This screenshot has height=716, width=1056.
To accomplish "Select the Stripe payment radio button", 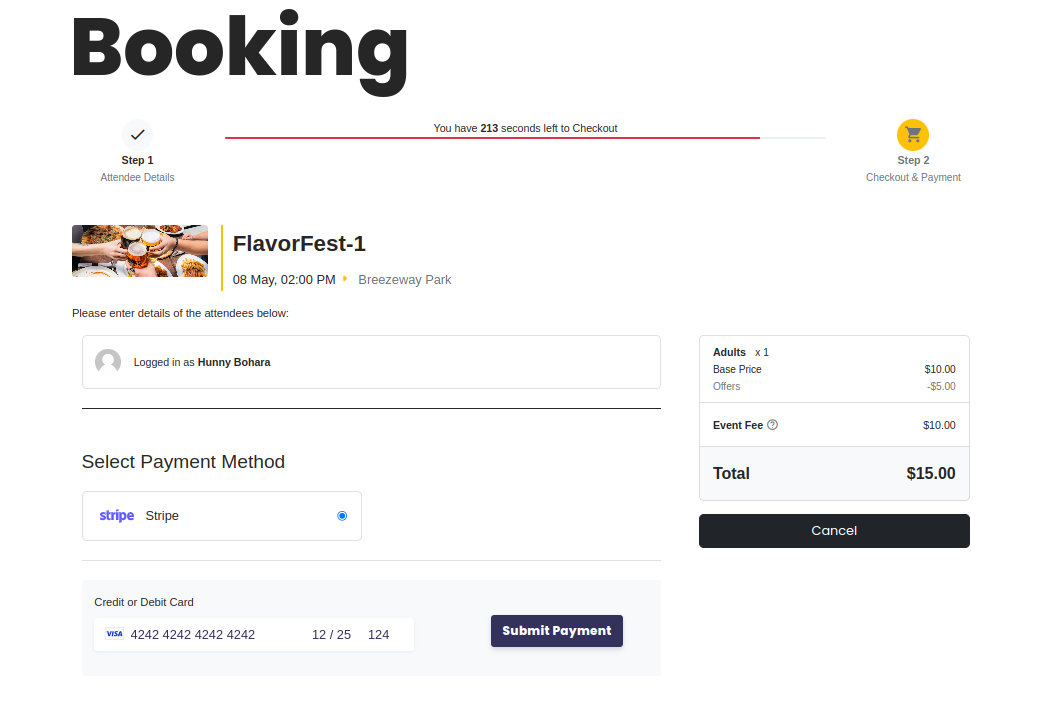I will tap(342, 516).
